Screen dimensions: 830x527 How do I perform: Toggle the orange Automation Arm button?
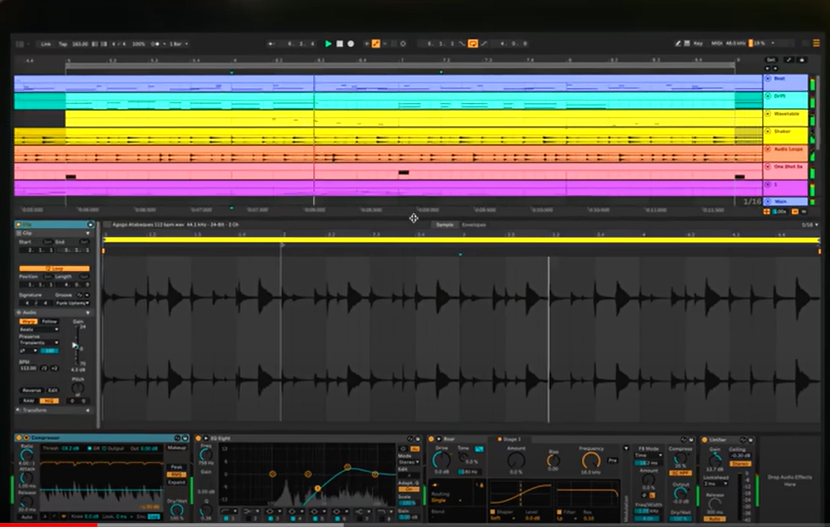point(376,44)
